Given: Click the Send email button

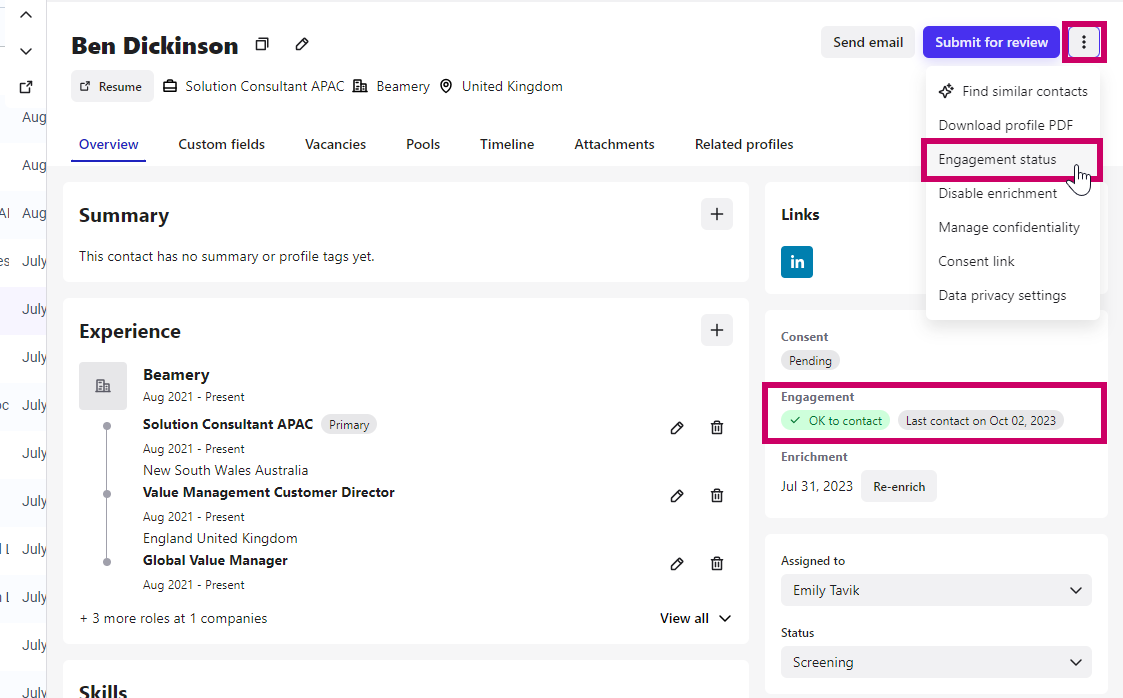Looking at the screenshot, I should point(868,42).
